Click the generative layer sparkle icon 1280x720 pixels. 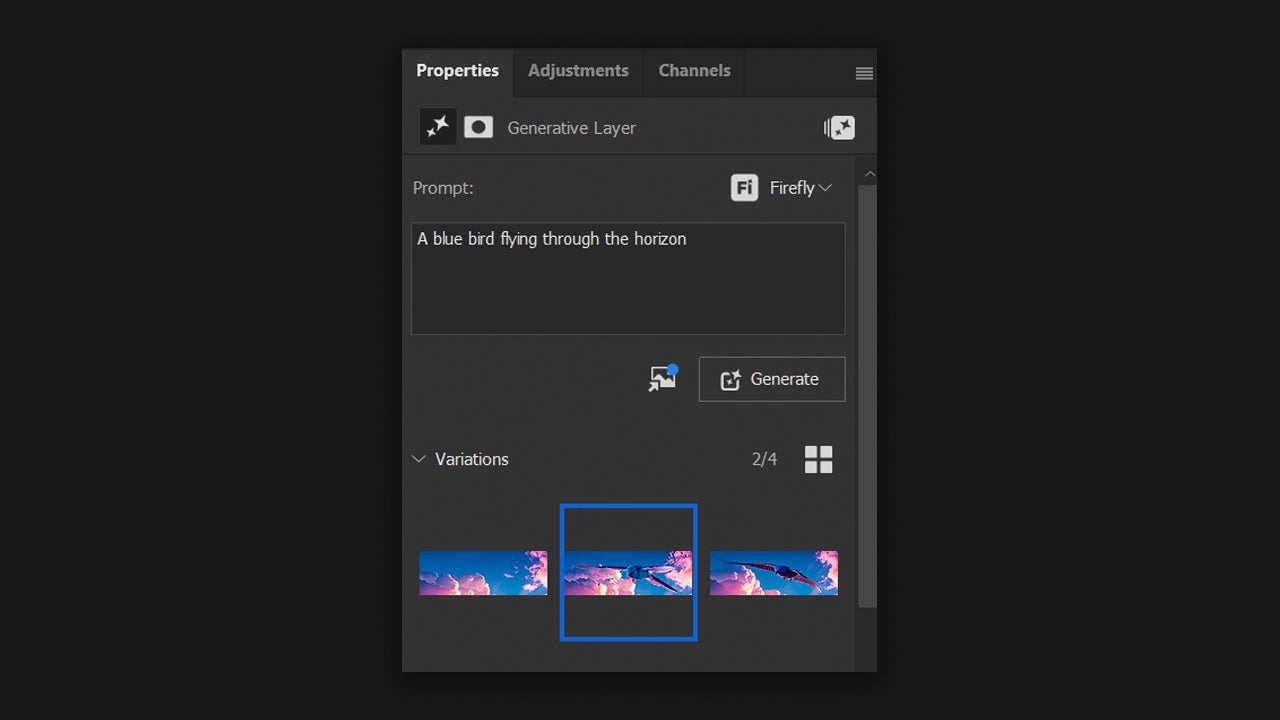438,127
